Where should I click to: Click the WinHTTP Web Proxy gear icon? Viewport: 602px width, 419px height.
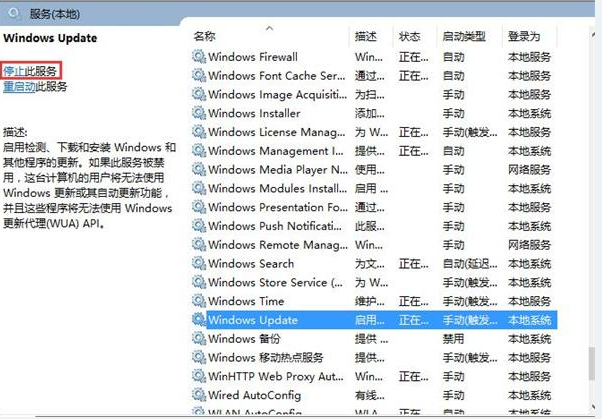[x=198, y=376]
